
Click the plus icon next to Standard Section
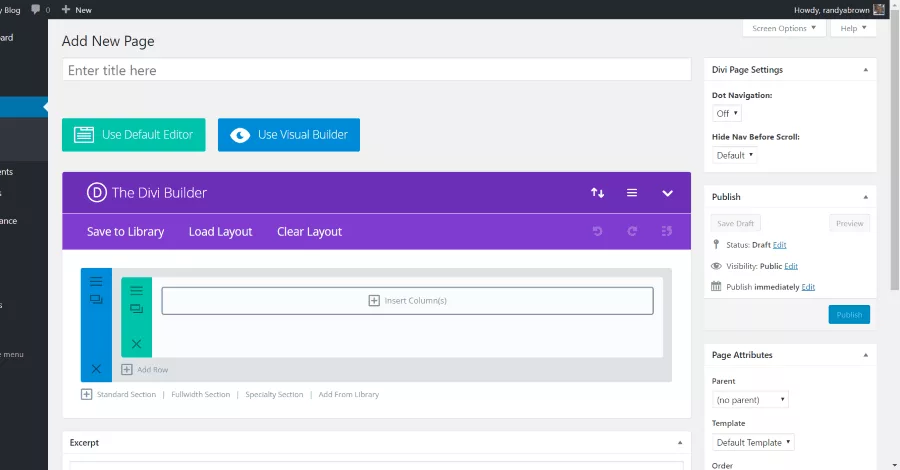(86, 394)
